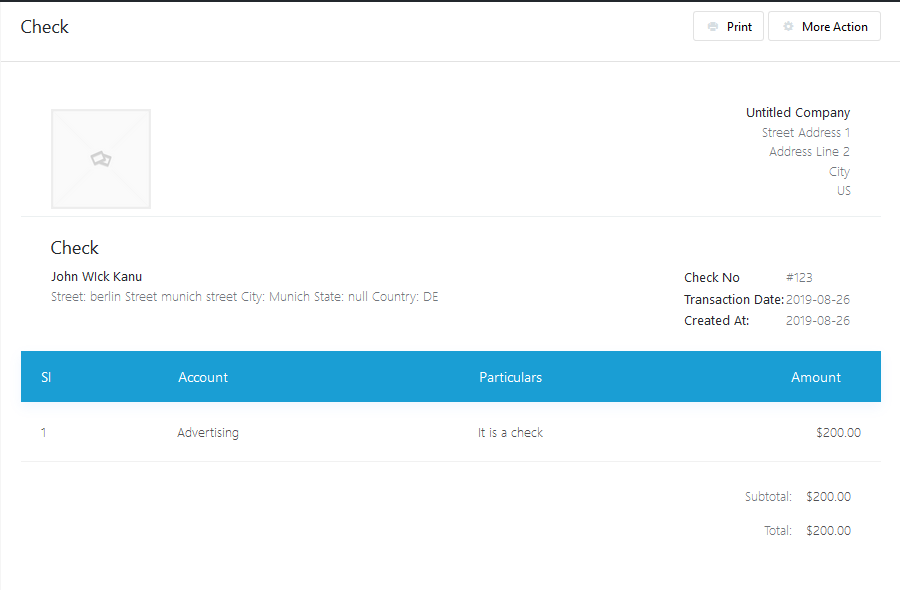The height and width of the screenshot is (590, 900).
Task: Open the More Action dropdown
Action: [824, 27]
